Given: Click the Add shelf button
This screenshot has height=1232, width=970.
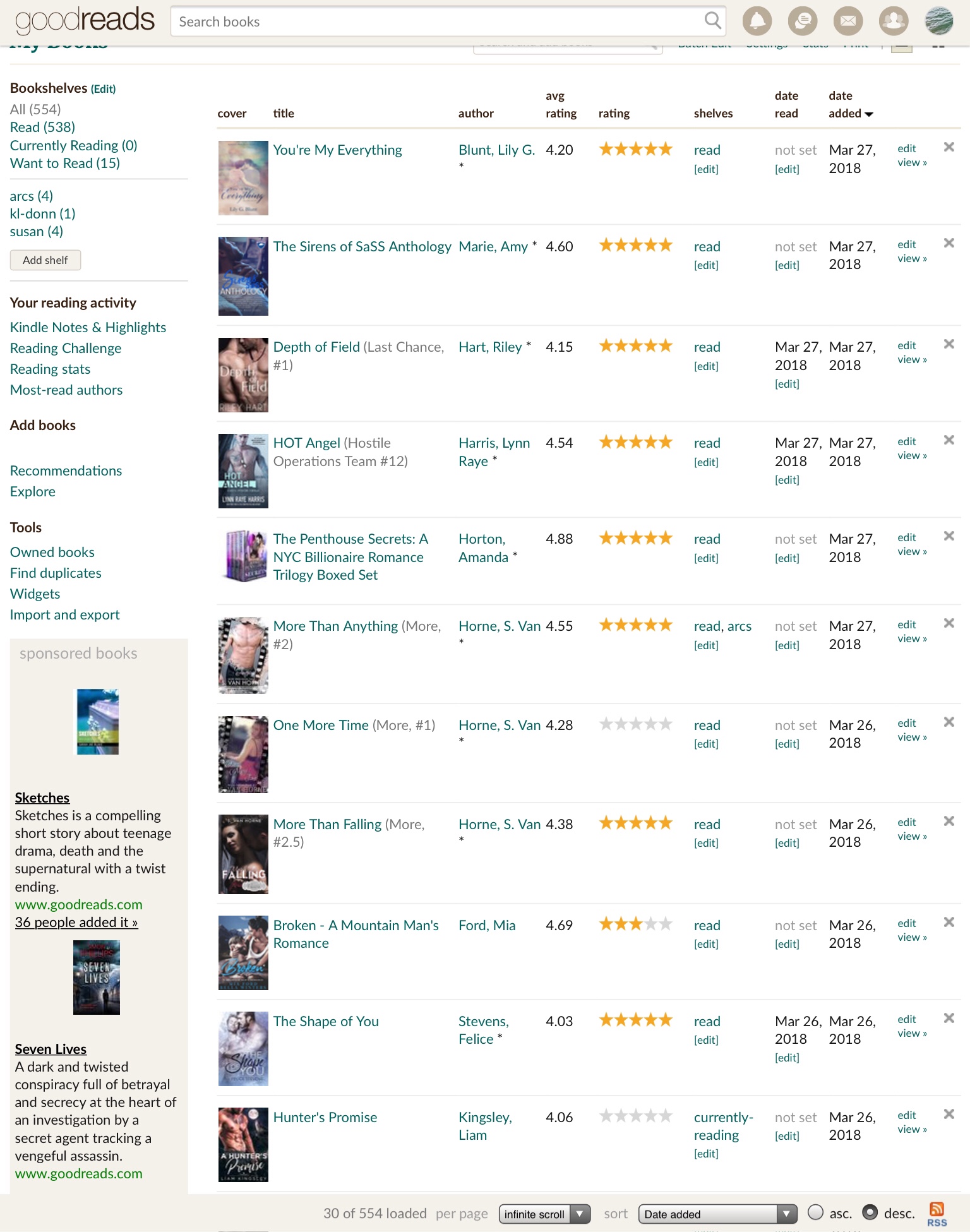Looking at the screenshot, I should 45,260.
